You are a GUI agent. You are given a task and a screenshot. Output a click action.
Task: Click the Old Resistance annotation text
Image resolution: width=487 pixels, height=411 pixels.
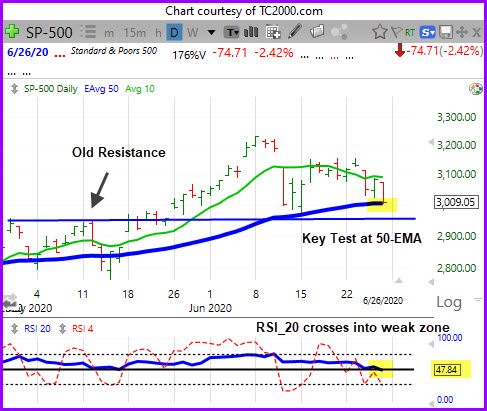click(x=119, y=152)
